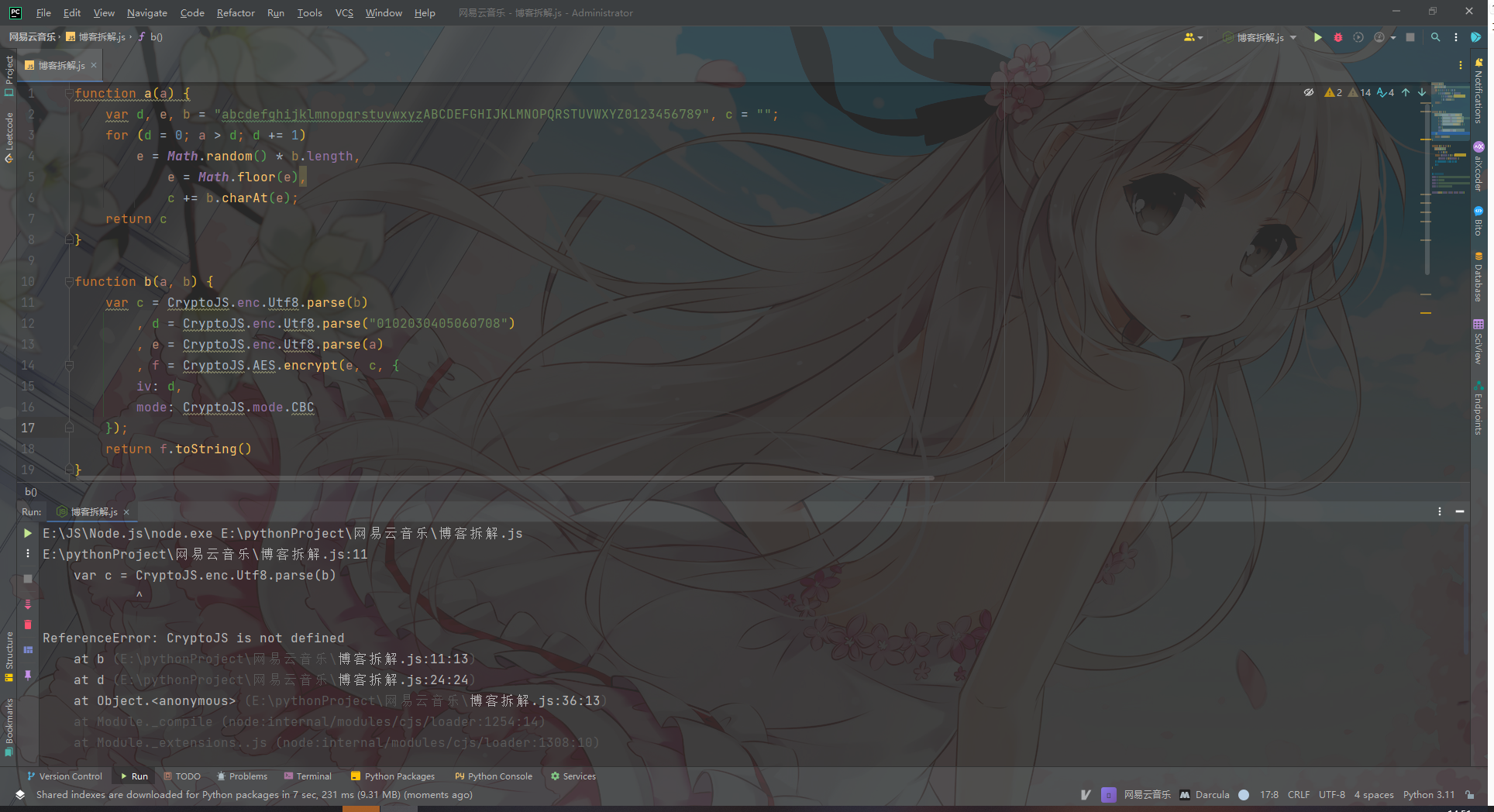Run the current Node.js configuration

(x=1317, y=37)
